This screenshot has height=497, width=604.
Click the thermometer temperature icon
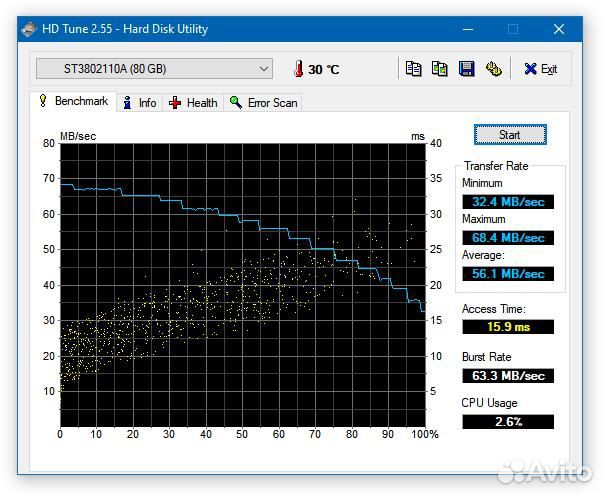(x=298, y=69)
